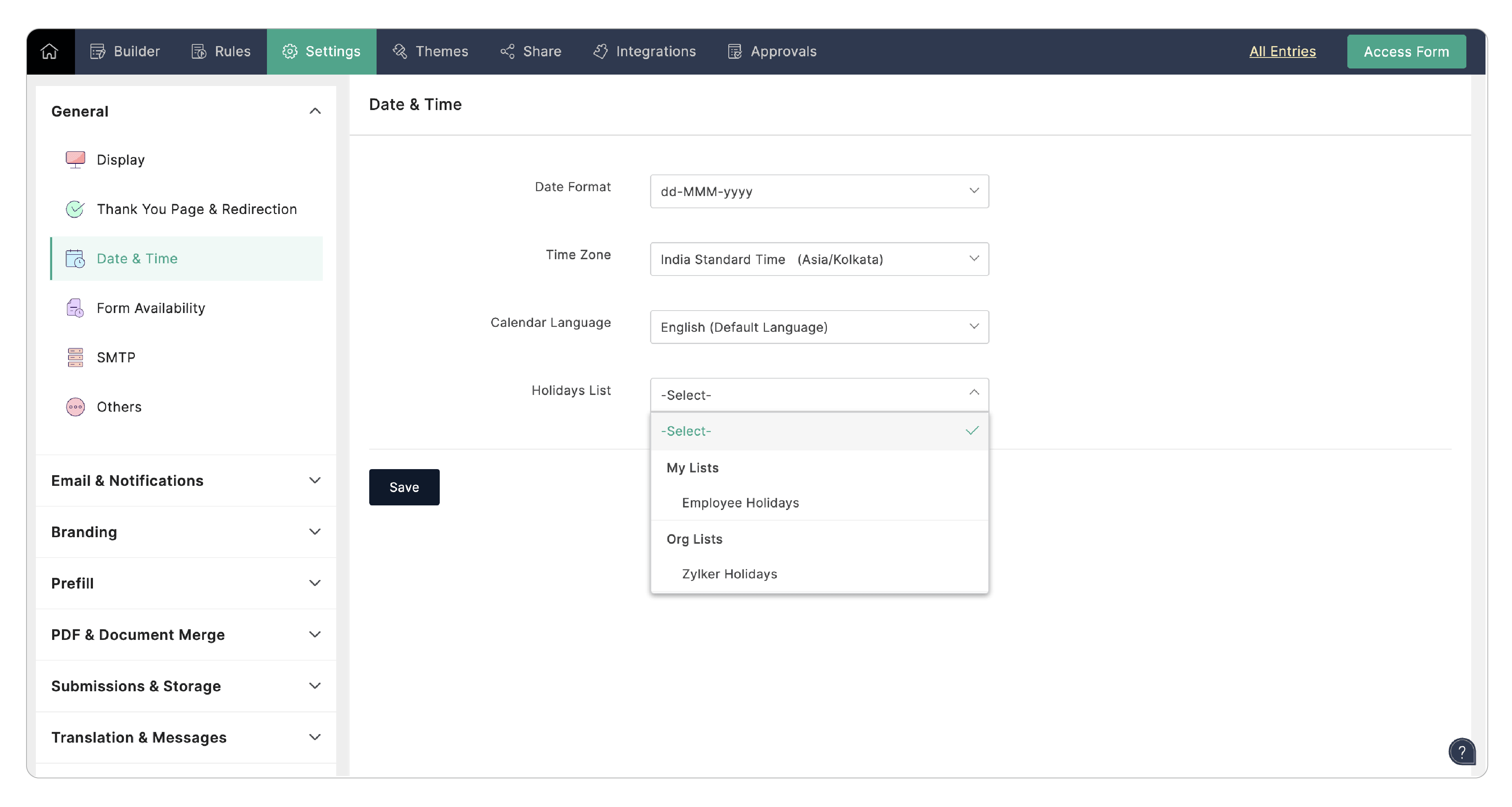The width and height of the screenshot is (1512, 807).
Task: Collapse the General section
Action: pos(315,112)
